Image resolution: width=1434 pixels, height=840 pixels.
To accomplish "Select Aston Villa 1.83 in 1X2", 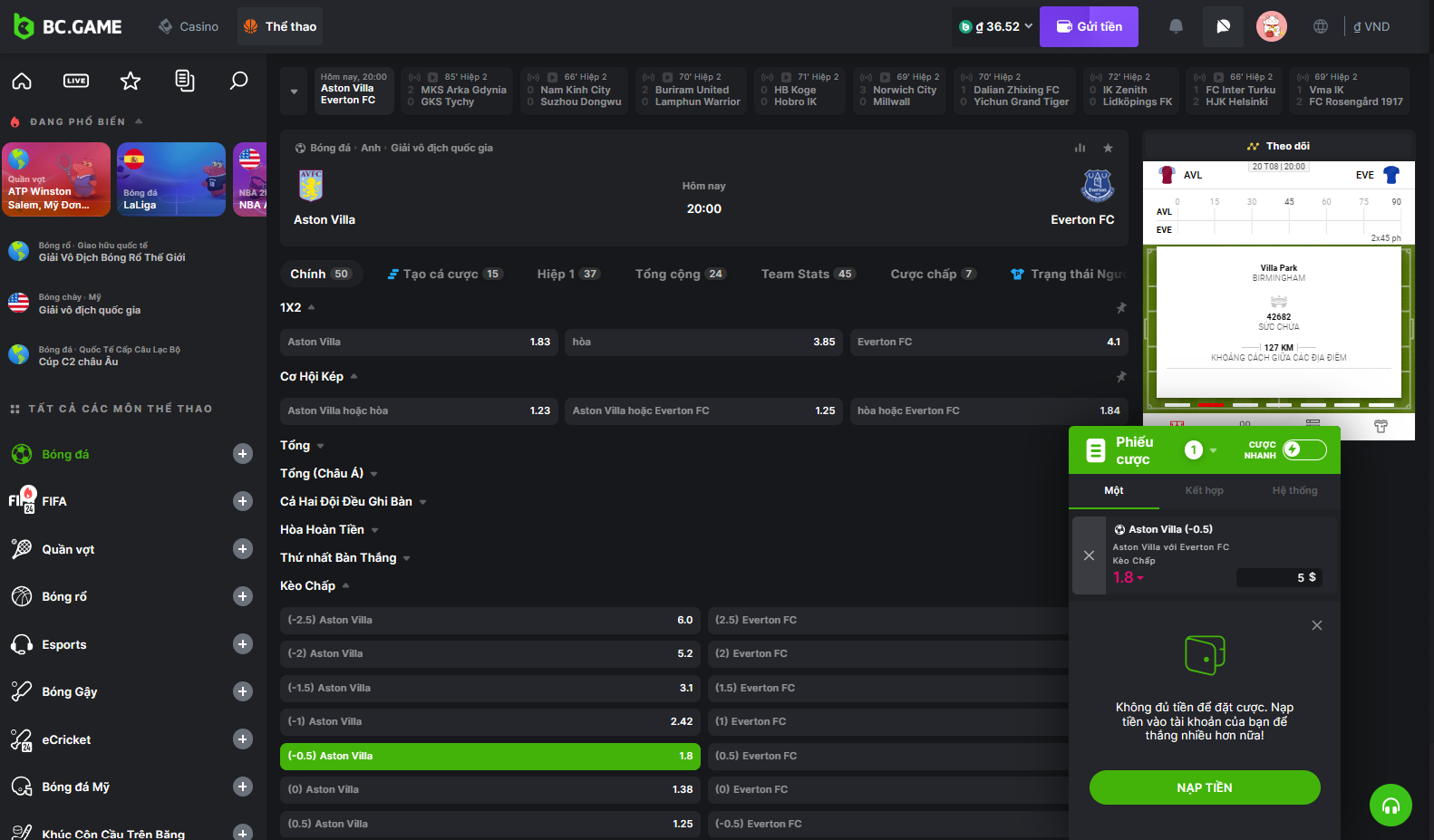I will [x=419, y=342].
